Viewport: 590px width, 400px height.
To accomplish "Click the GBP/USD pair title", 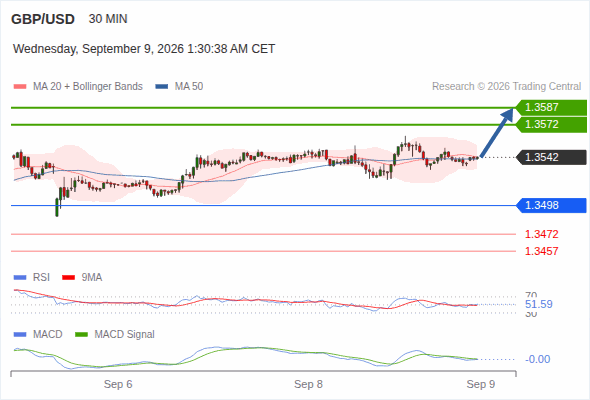I will [43, 19].
